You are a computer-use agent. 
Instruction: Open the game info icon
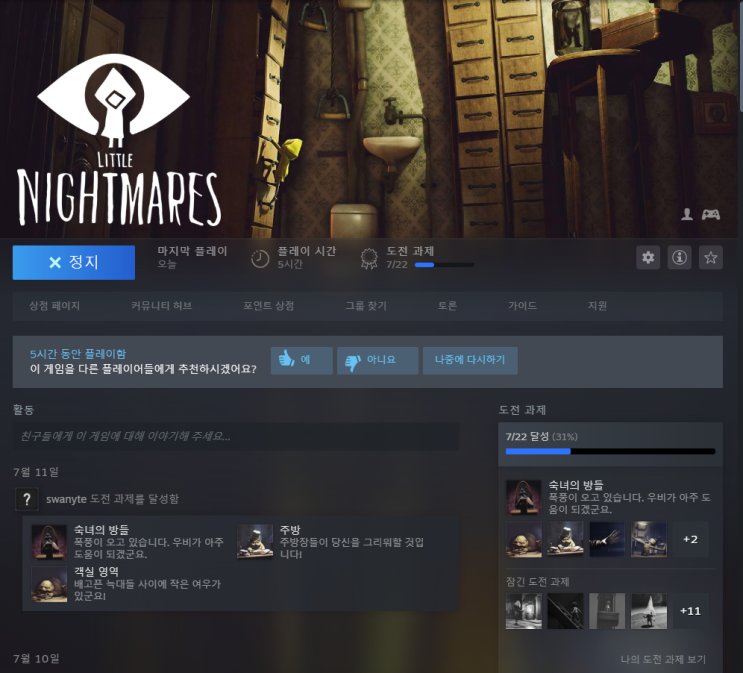[x=679, y=258]
